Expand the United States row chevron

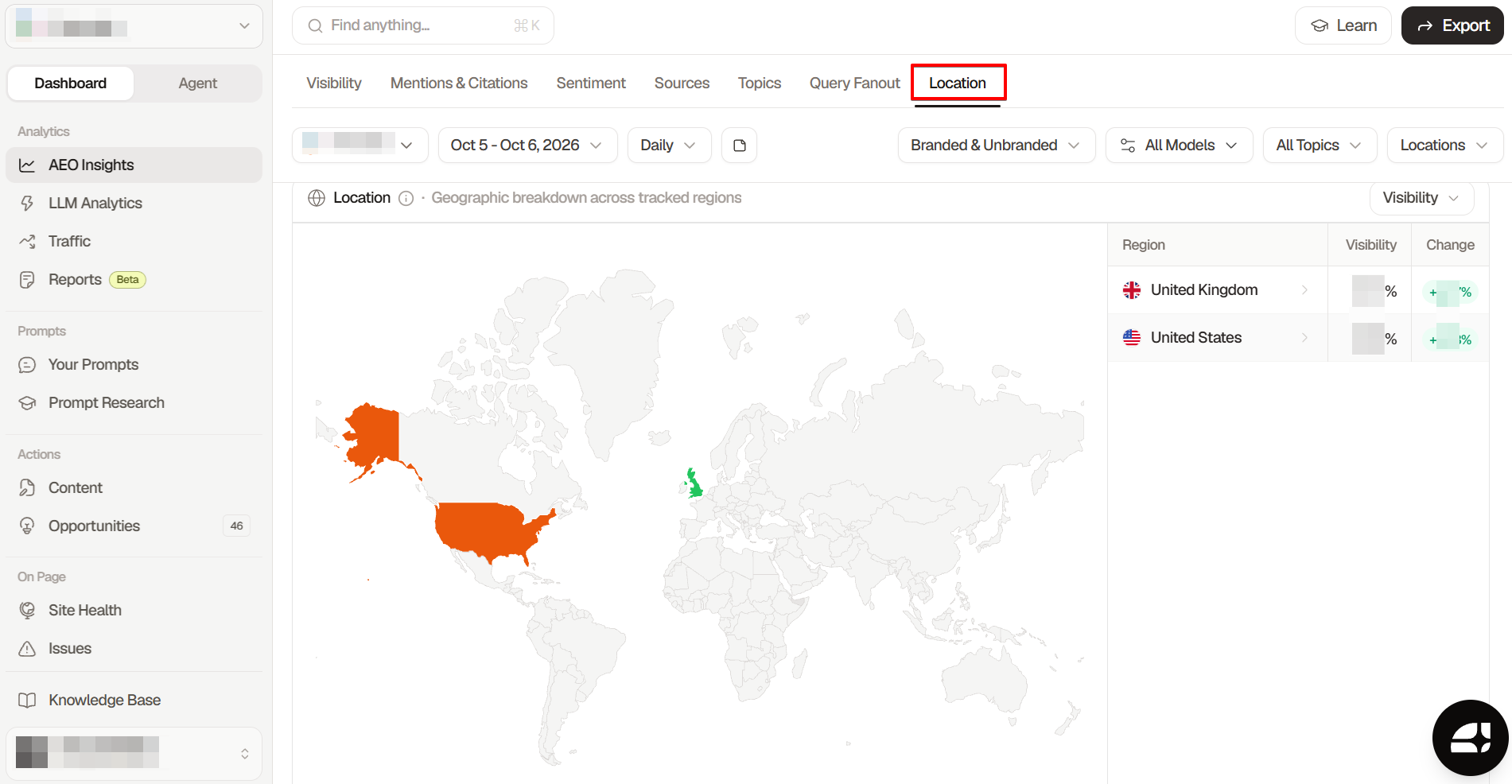tap(1304, 338)
